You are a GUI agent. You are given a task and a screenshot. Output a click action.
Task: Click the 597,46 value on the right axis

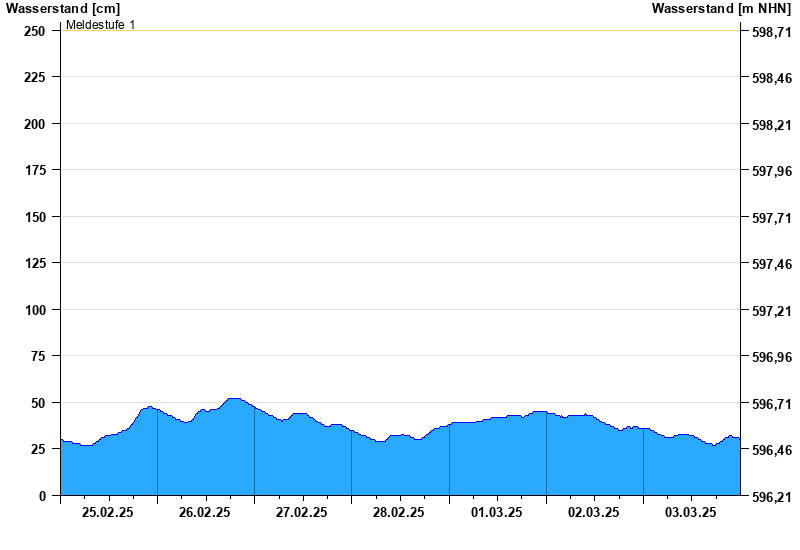pyautogui.click(x=770, y=264)
